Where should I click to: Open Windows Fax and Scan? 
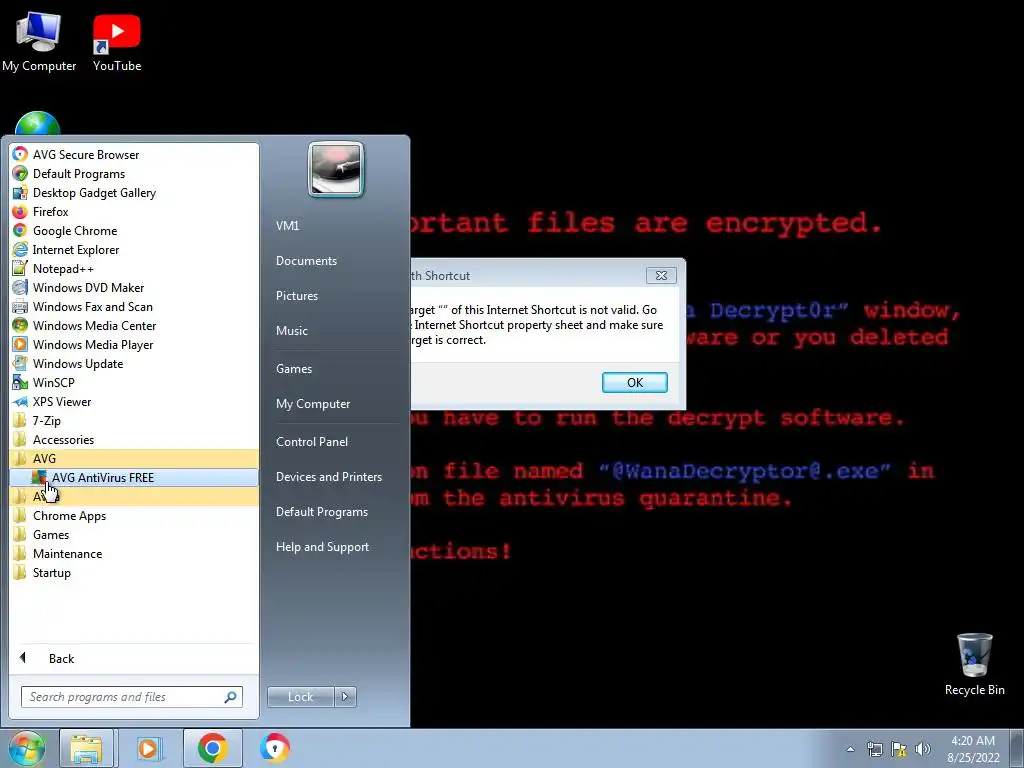pos(134,306)
